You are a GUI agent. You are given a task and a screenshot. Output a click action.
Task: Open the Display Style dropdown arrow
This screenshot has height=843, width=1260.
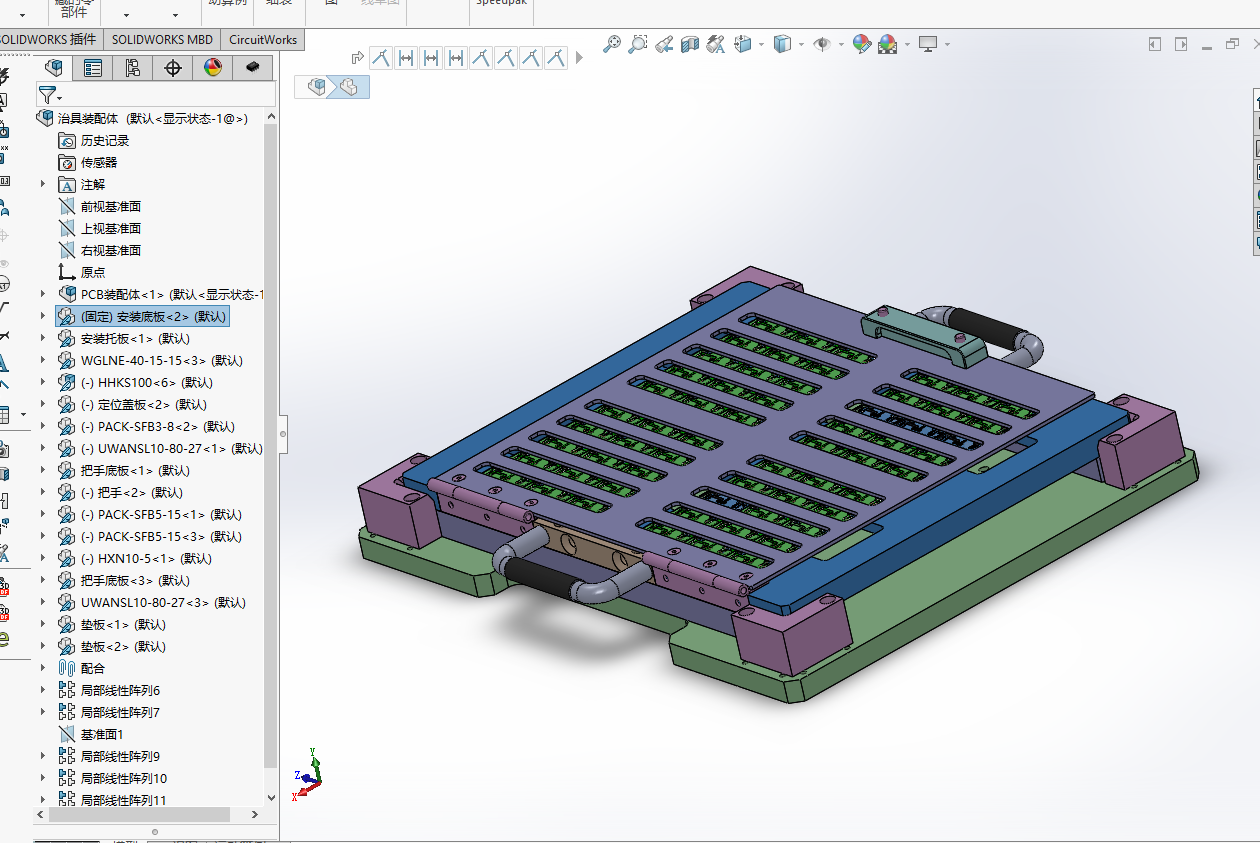[x=802, y=44]
